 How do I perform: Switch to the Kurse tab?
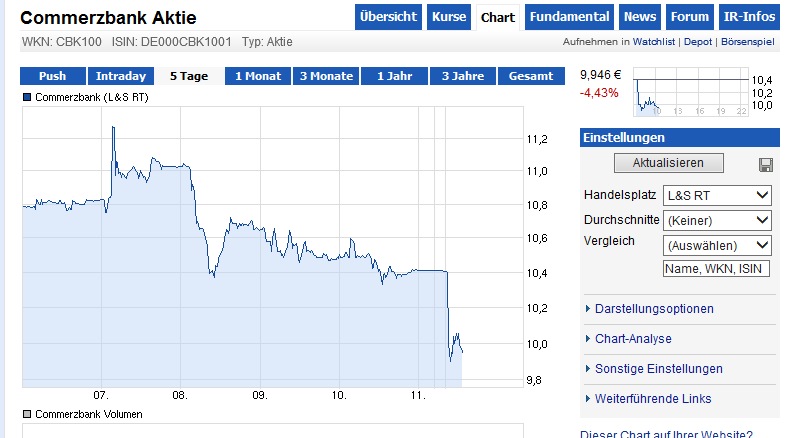tap(449, 17)
